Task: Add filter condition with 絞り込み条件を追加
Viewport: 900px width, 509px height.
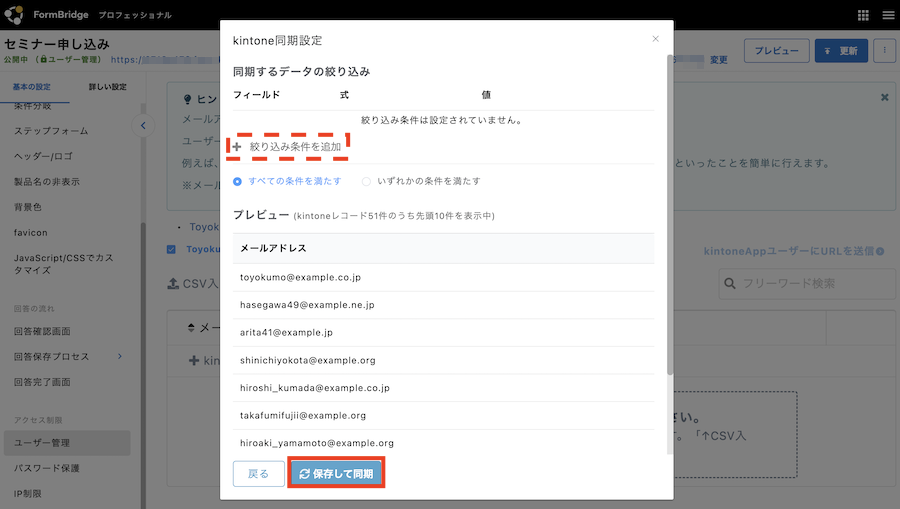Action: point(288,147)
